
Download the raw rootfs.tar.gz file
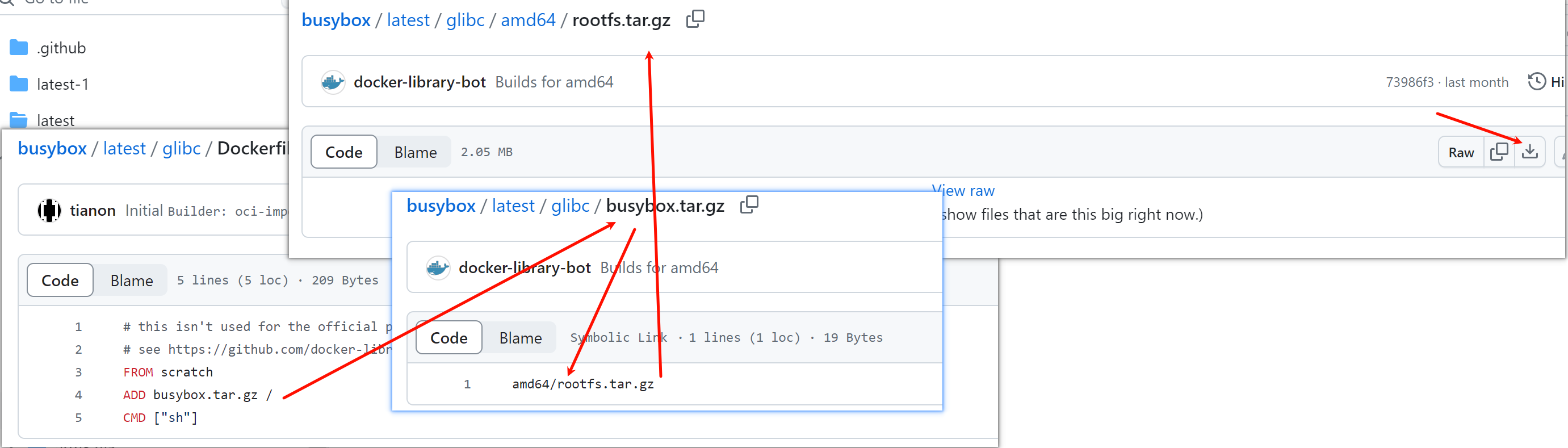click(x=1529, y=152)
